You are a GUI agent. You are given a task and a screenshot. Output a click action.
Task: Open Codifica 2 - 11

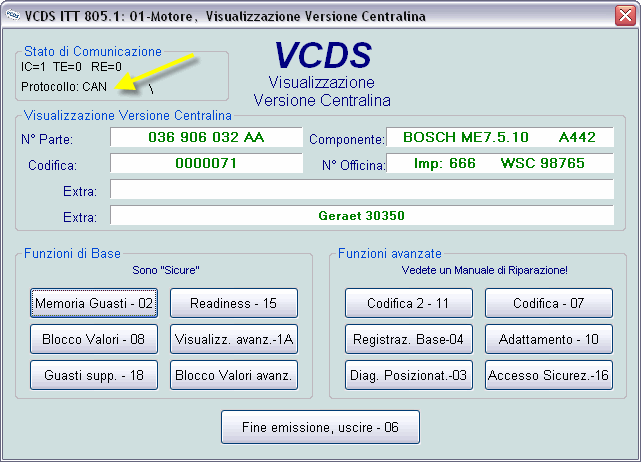tap(409, 303)
